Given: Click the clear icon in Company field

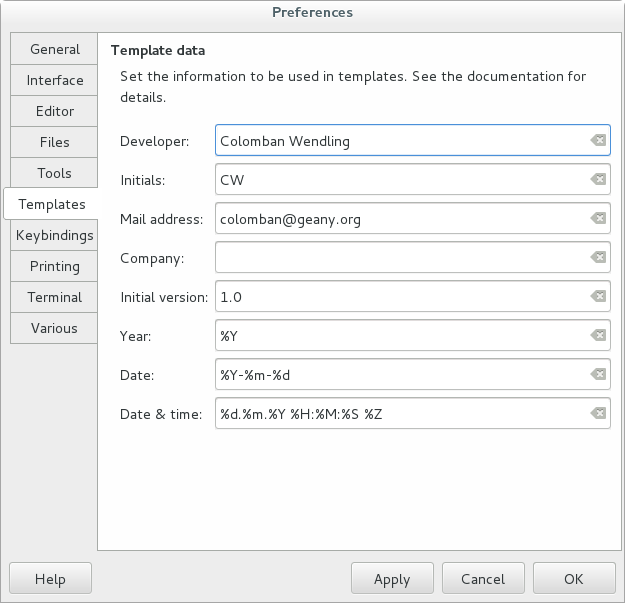Looking at the screenshot, I should pyautogui.click(x=597, y=258).
